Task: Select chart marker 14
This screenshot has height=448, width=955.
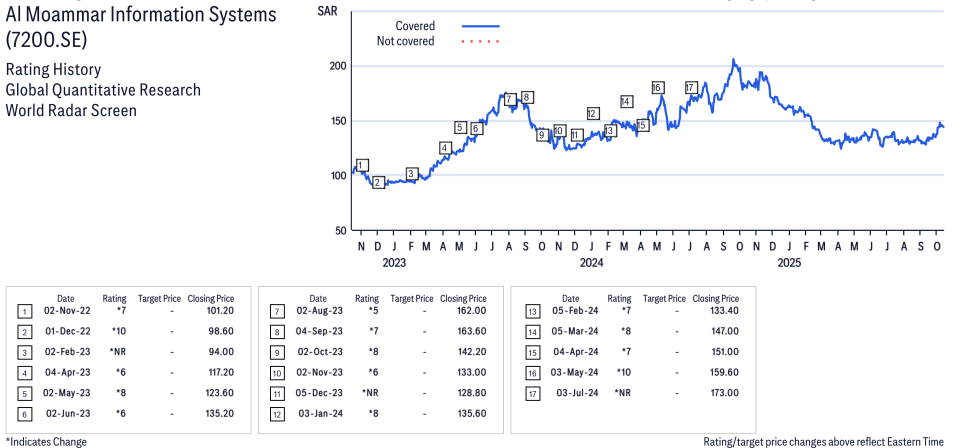Action: [x=626, y=101]
